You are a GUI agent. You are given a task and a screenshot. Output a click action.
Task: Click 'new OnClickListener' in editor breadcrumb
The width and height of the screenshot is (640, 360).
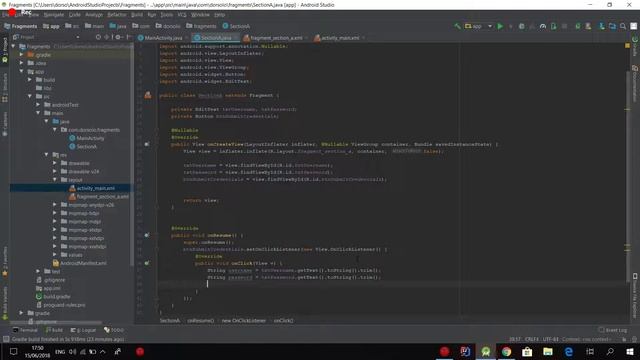(x=244, y=320)
